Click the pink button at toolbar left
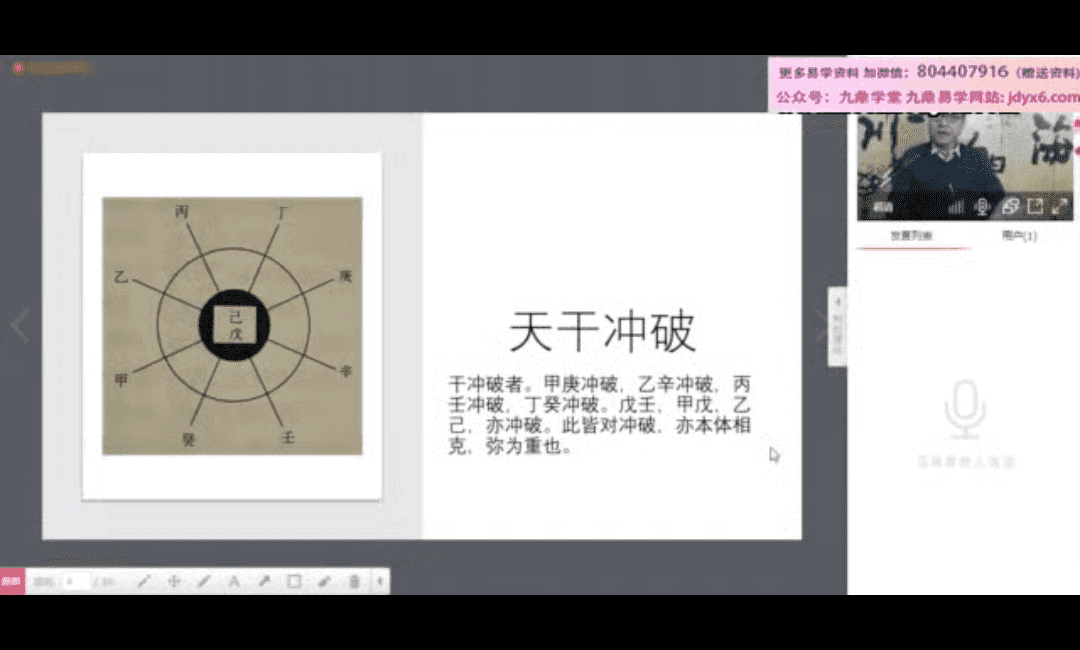Viewport: 1080px width, 650px height. click(x=12, y=581)
